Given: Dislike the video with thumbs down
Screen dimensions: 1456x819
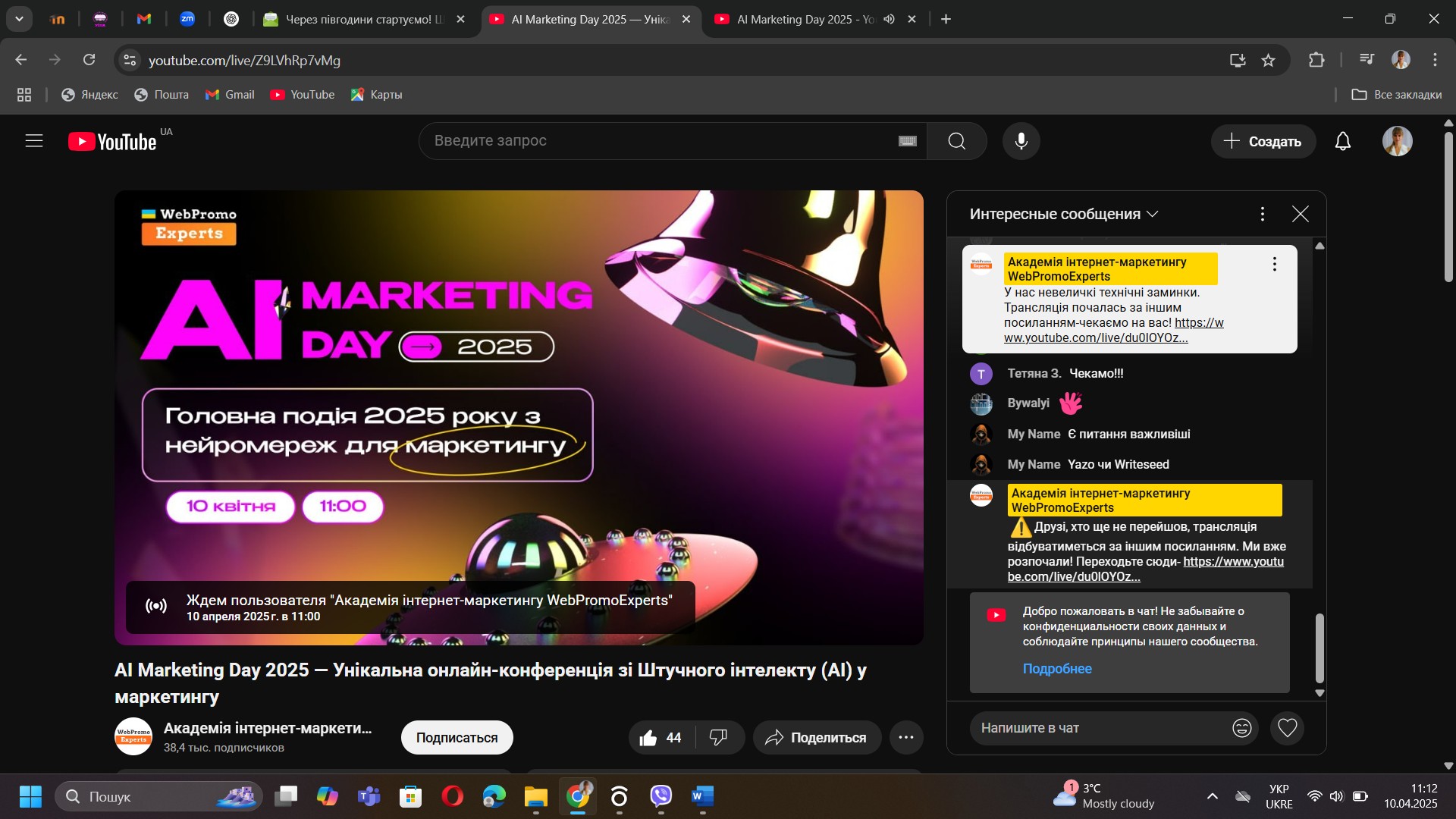Looking at the screenshot, I should (x=718, y=738).
